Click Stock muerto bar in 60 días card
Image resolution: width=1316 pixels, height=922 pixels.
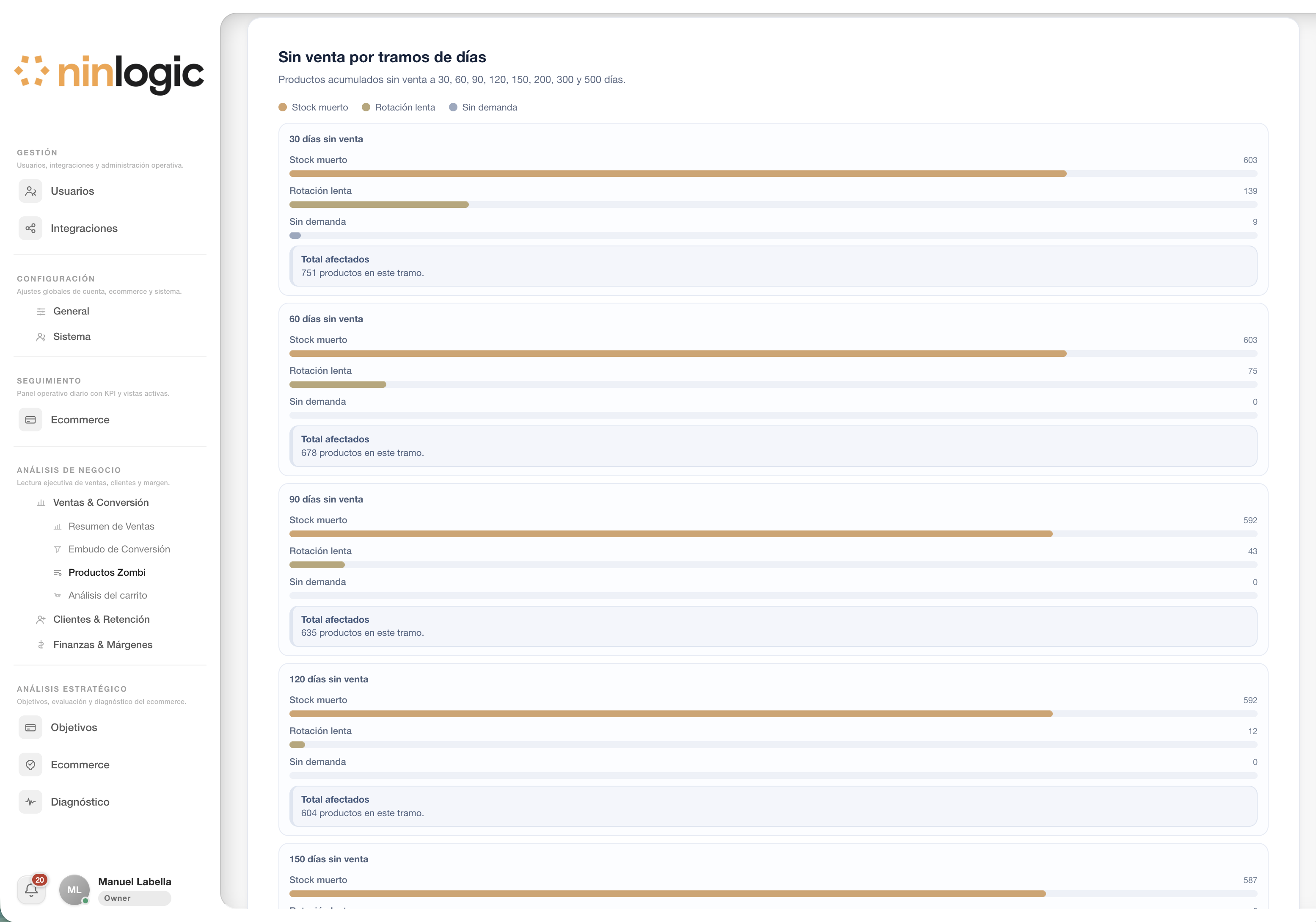pos(678,354)
